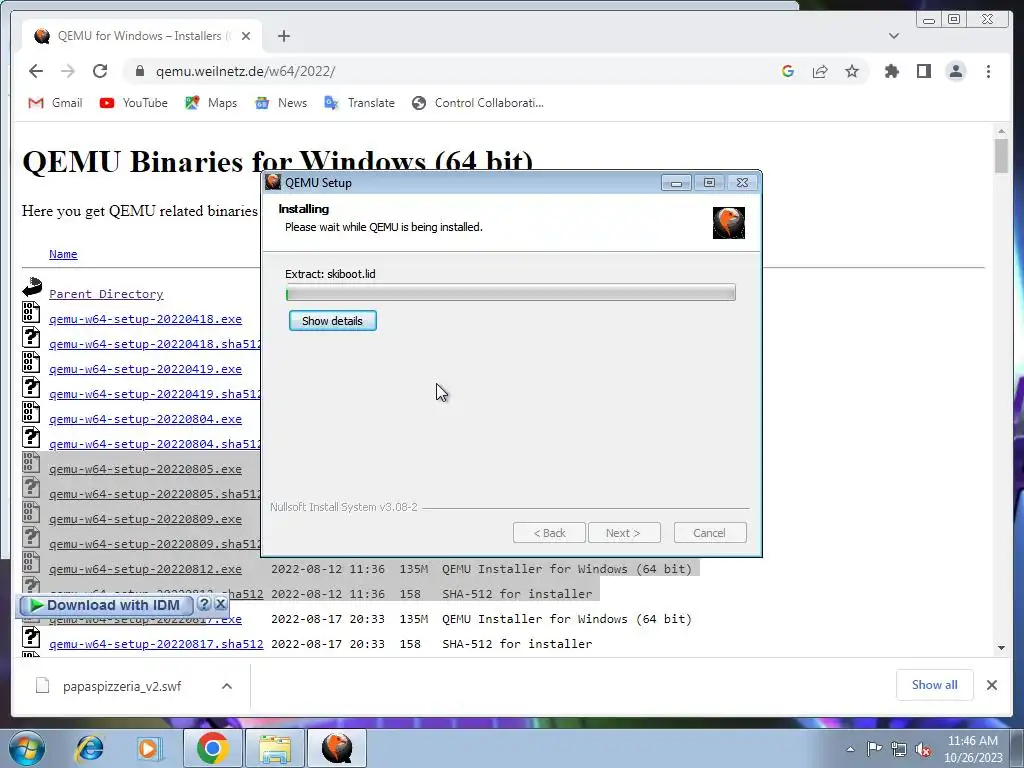The width and height of the screenshot is (1024, 768).
Task: Open the Extensions puzzle icon
Action: pyautogui.click(x=891, y=71)
